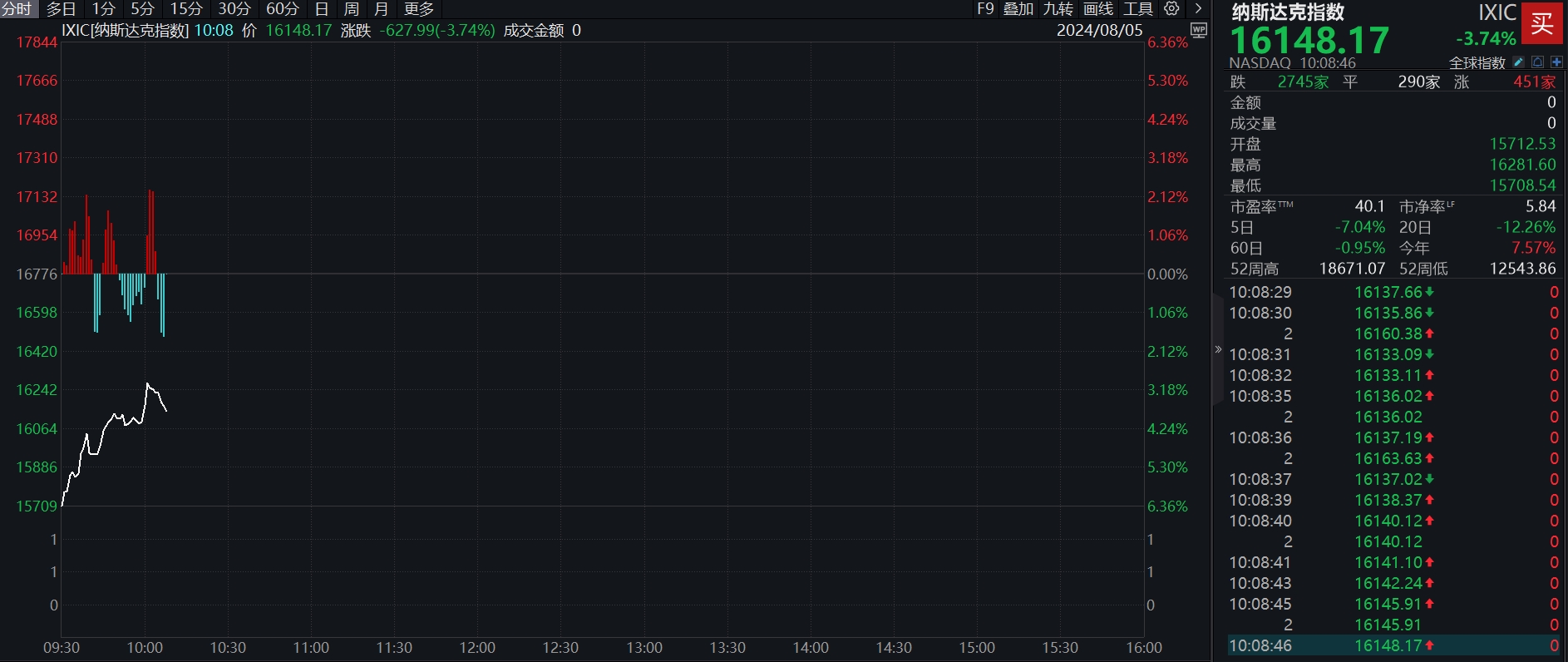Click the large 16148.17 price in side panel
This screenshot has width=1568, height=662.
coord(1309,40)
